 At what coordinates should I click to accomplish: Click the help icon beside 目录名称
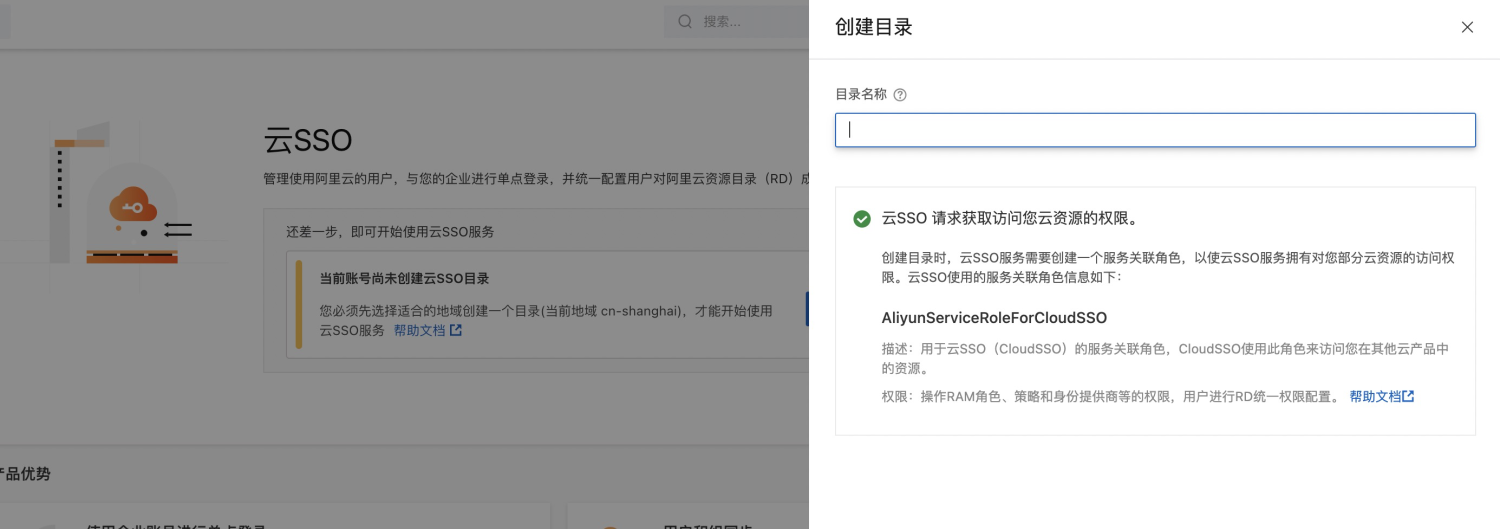900,95
